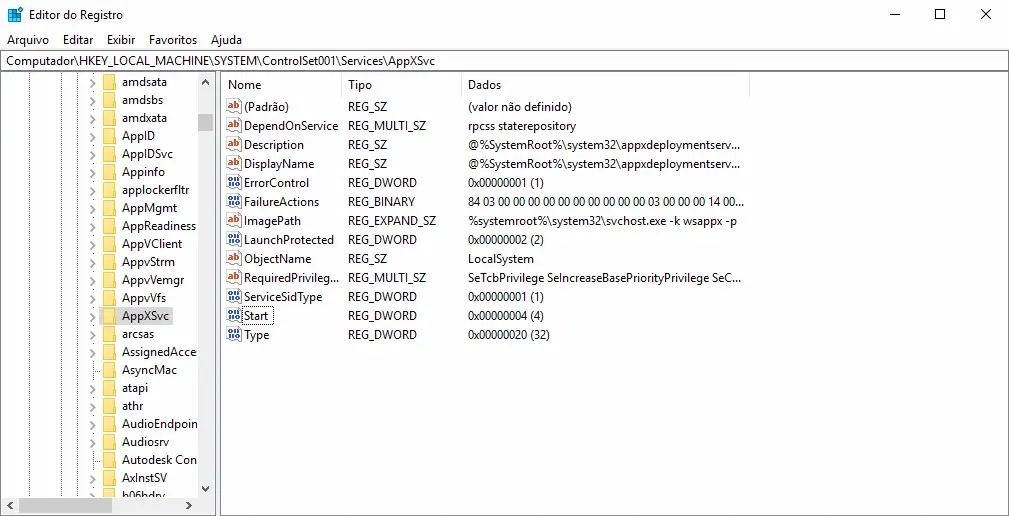The width and height of the screenshot is (1009, 516).
Task: Click the AxInstSV folder icon
Action: click(x=109, y=478)
